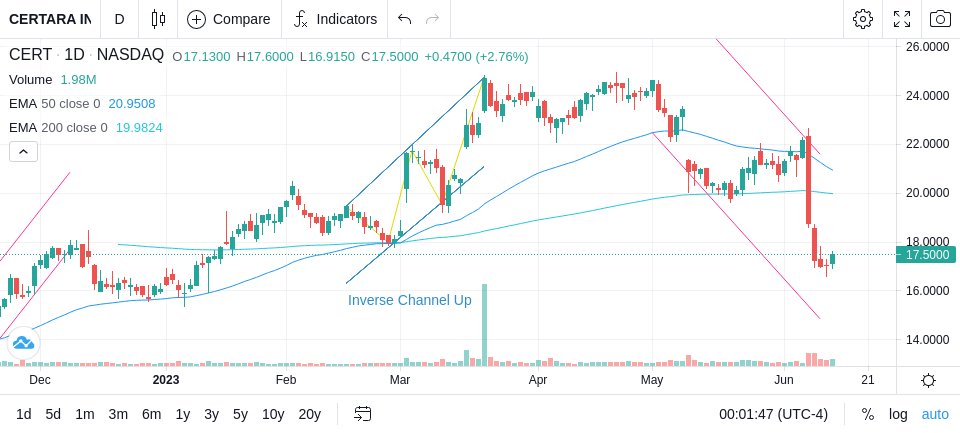Set range to 6m
The width and height of the screenshot is (960, 433).
[x=151, y=414]
